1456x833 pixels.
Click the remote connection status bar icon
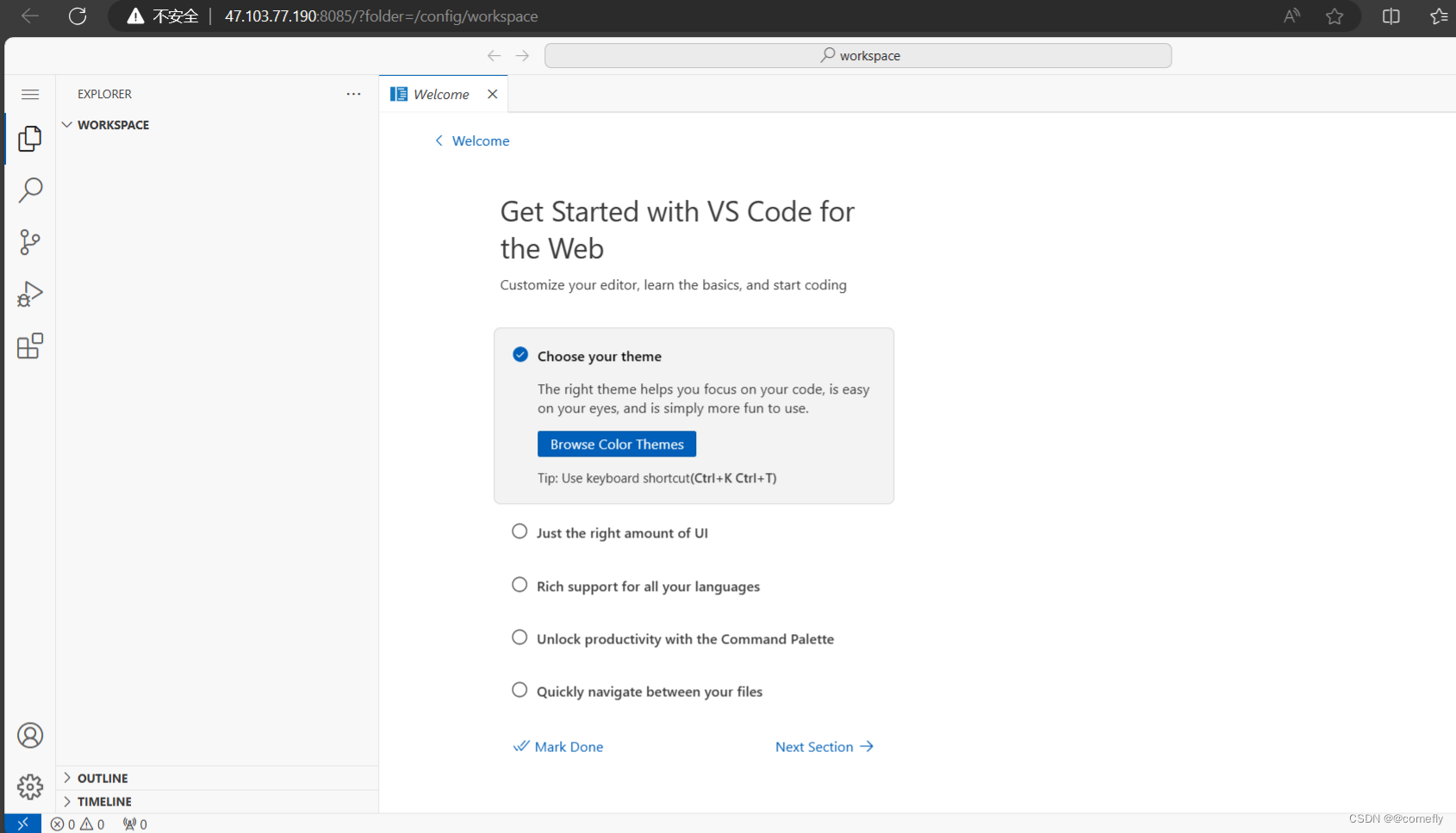(x=22, y=824)
